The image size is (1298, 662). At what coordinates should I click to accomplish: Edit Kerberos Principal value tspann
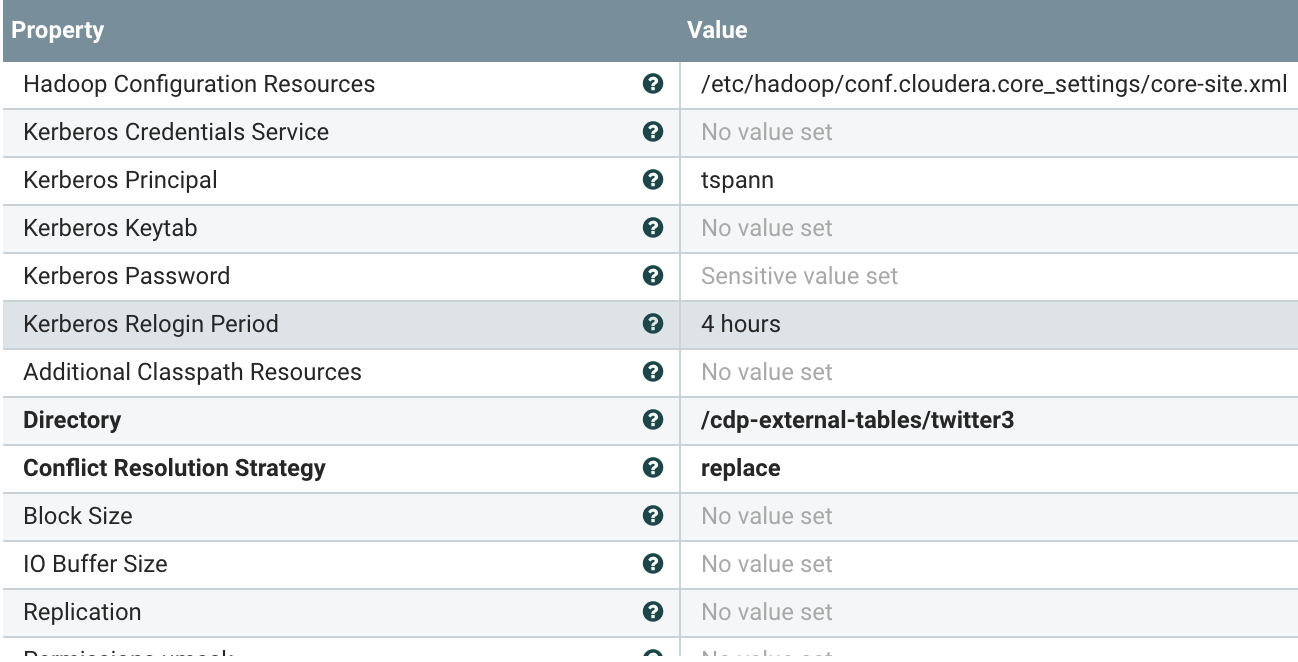click(737, 180)
